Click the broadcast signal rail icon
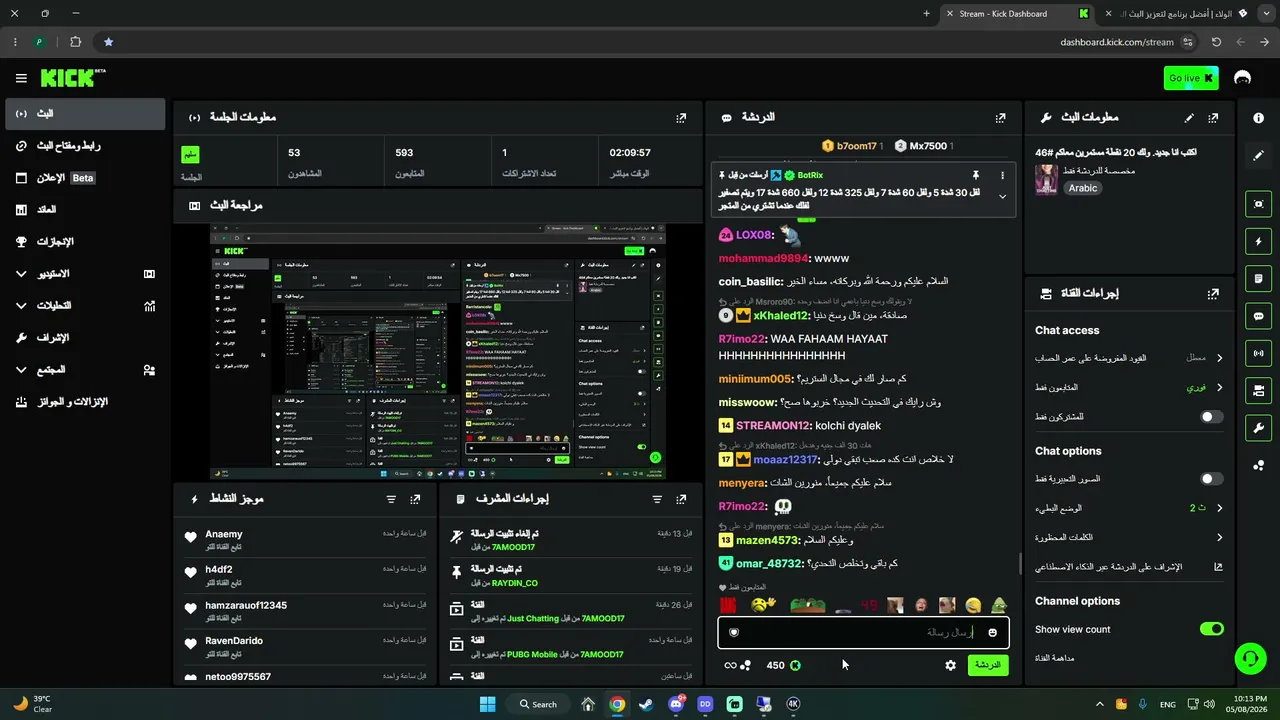Image resolution: width=1280 pixels, height=720 pixels. pyautogui.click(x=1258, y=353)
